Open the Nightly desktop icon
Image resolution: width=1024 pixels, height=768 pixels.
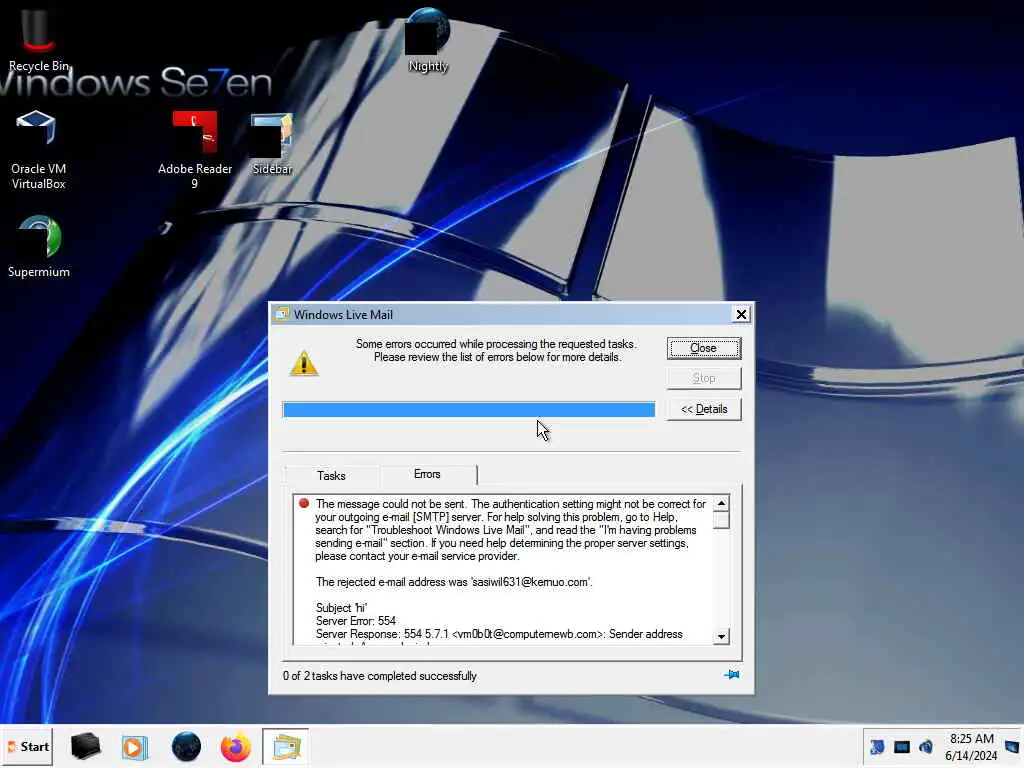point(428,39)
